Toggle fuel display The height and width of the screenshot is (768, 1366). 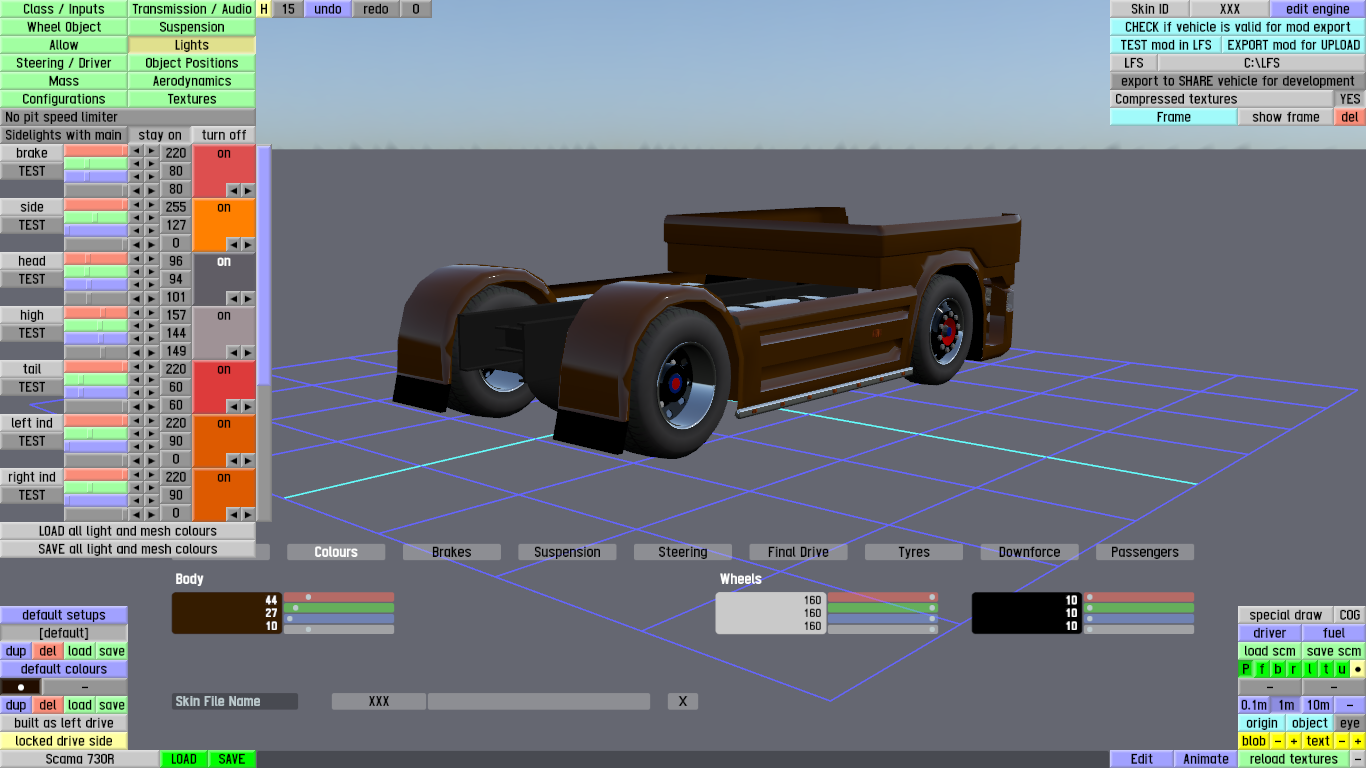click(1334, 633)
